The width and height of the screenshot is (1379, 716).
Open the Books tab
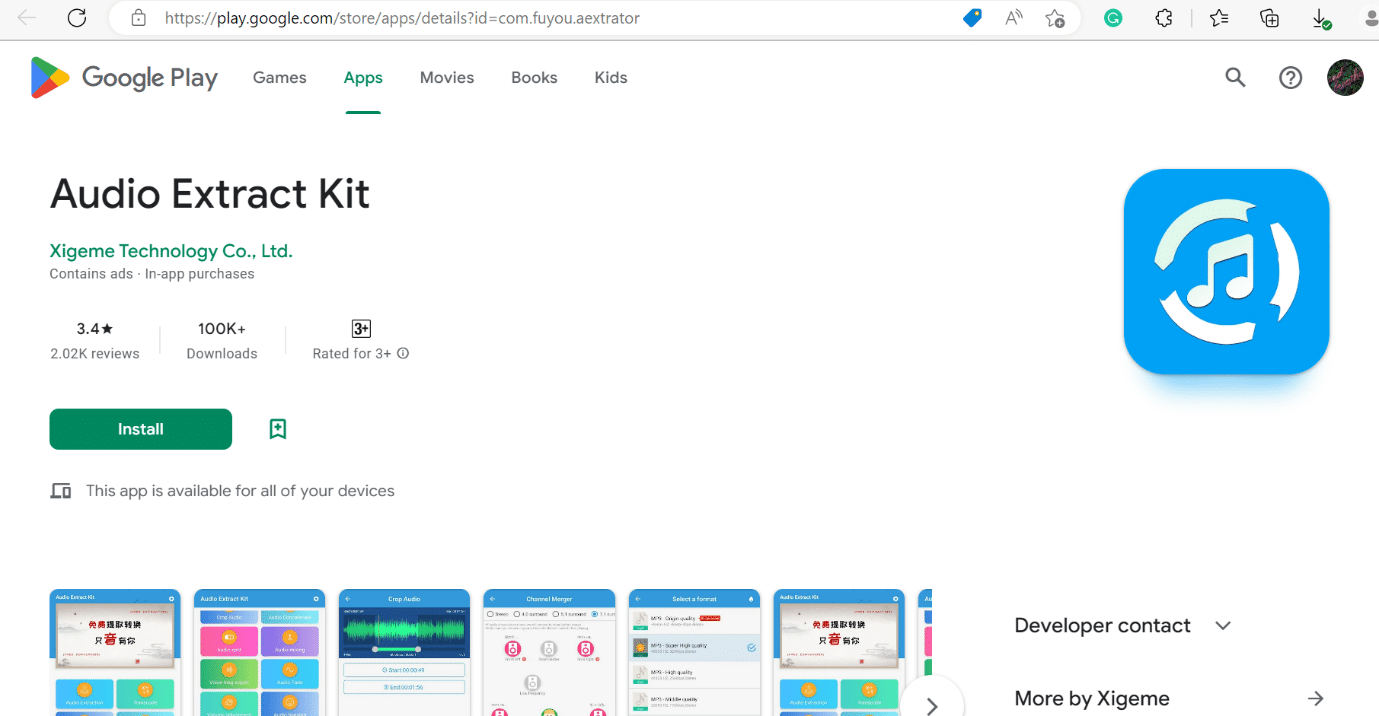[534, 77]
